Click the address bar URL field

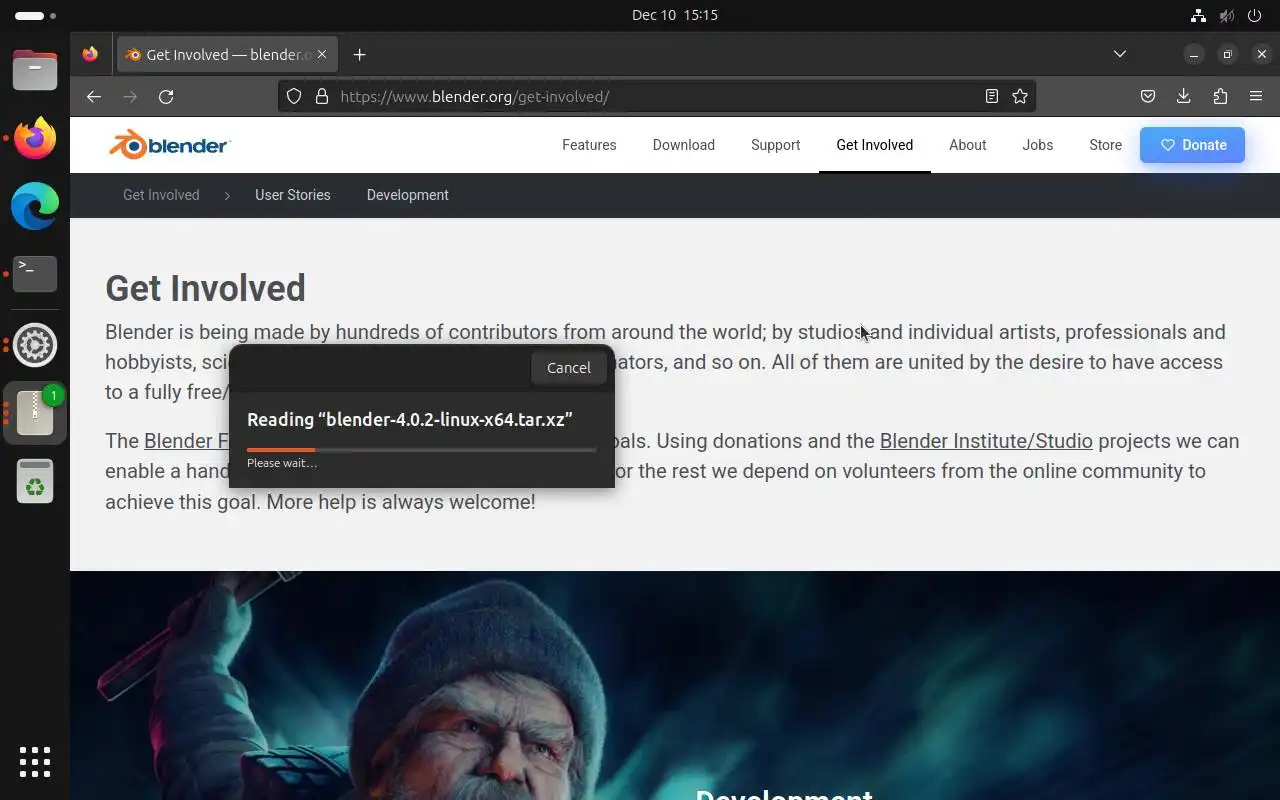tap(656, 96)
